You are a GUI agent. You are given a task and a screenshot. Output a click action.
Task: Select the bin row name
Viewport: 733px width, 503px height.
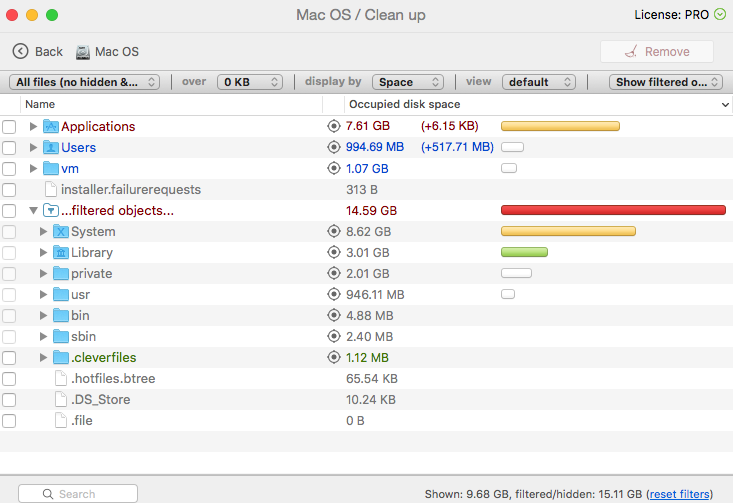point(80,316)
